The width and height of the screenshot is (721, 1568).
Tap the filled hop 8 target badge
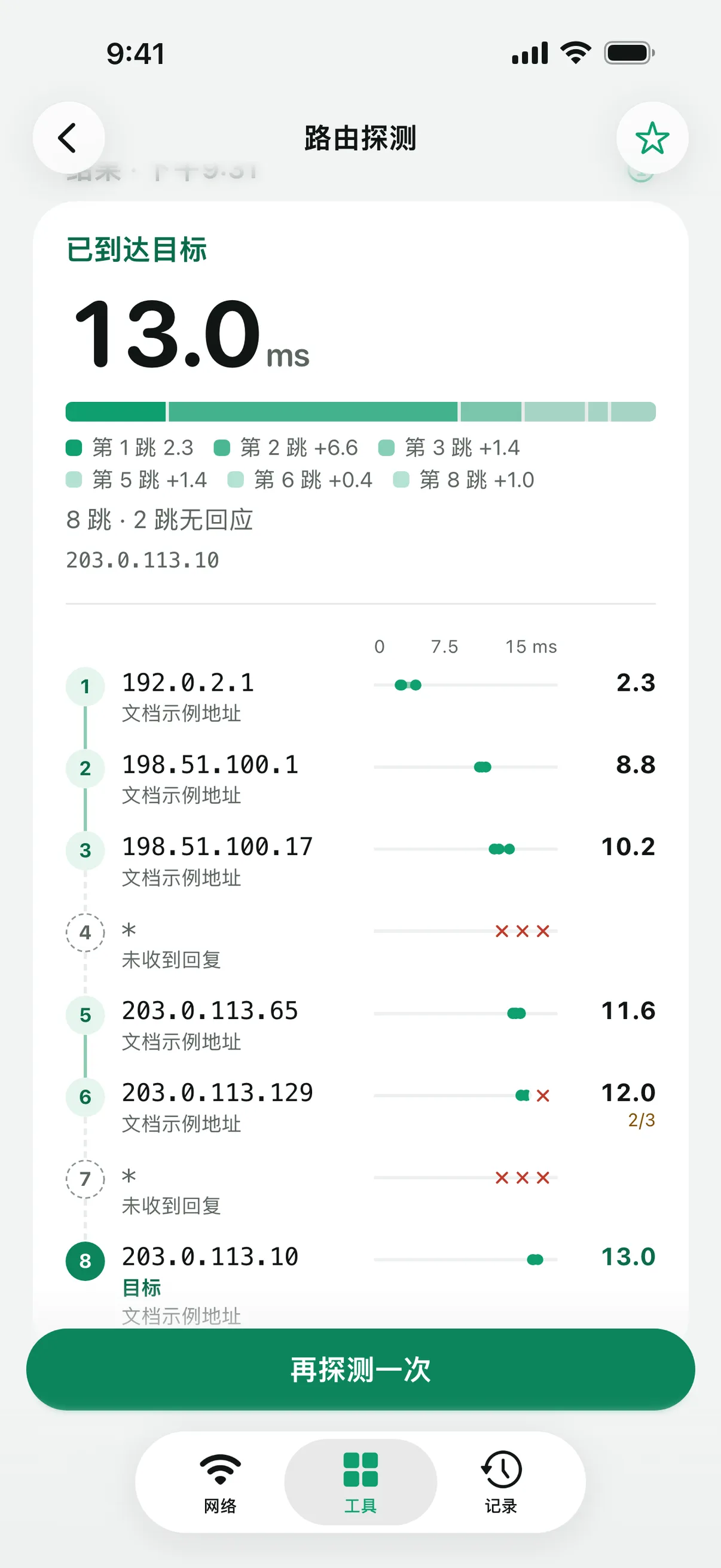85,1261
